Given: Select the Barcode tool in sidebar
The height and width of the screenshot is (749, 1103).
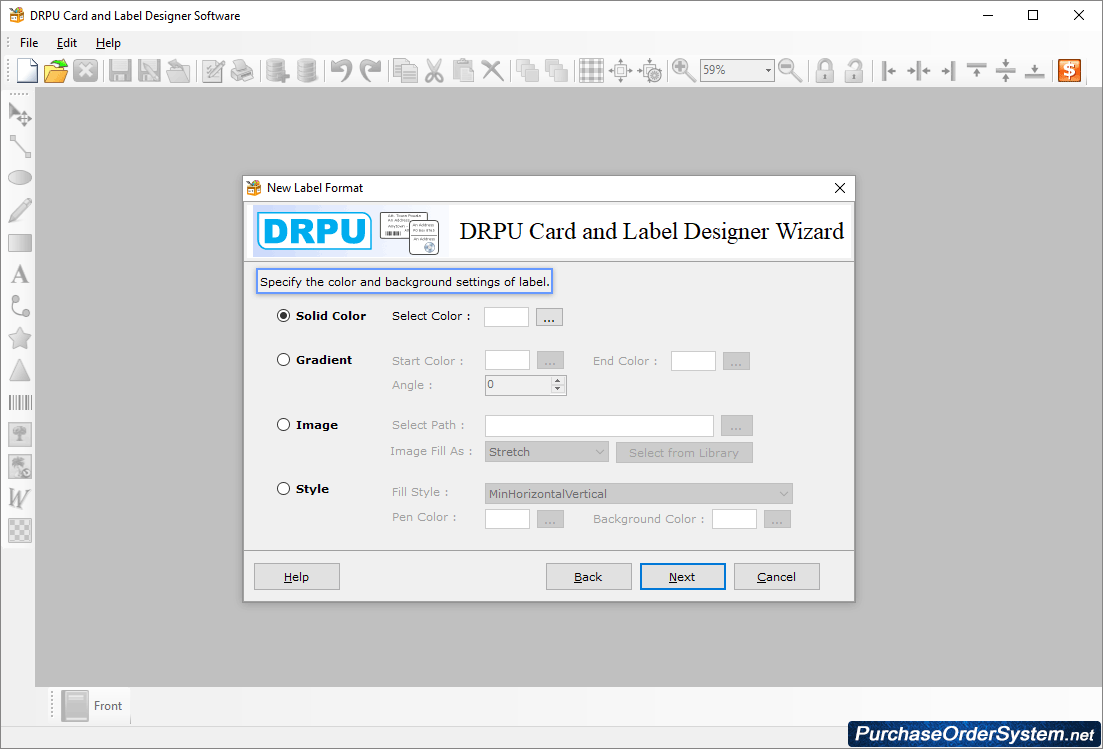Looking at the screenshot, I should pyautogui.click(x=20, y=402).
